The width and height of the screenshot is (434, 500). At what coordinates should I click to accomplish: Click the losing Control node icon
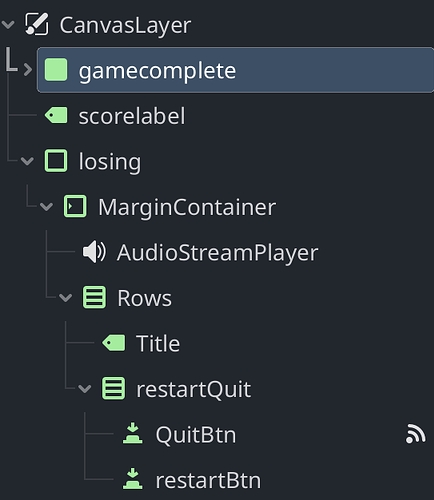click(x=56, y=161)
